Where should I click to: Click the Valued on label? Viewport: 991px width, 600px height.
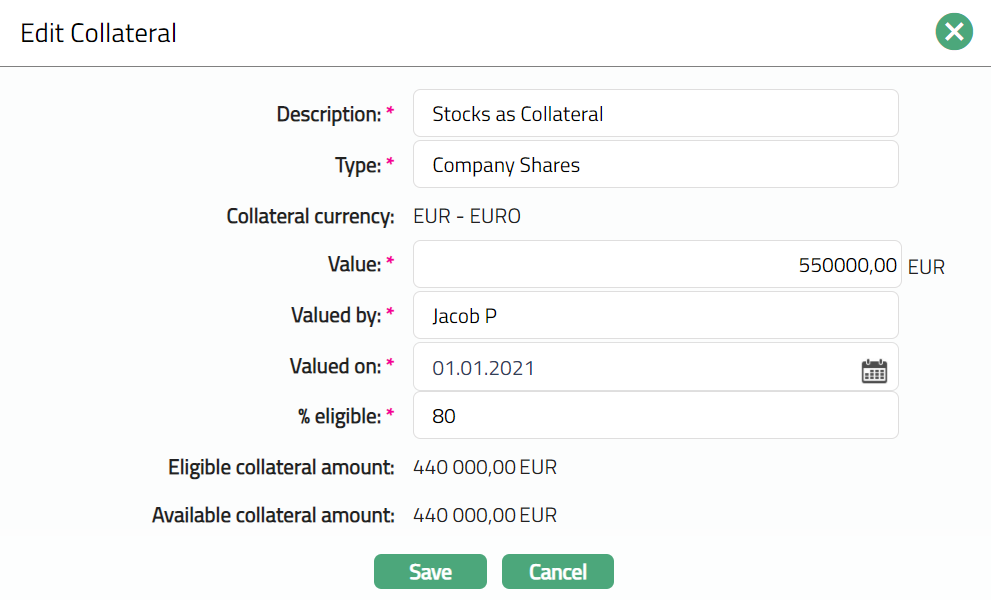point(335,366)
